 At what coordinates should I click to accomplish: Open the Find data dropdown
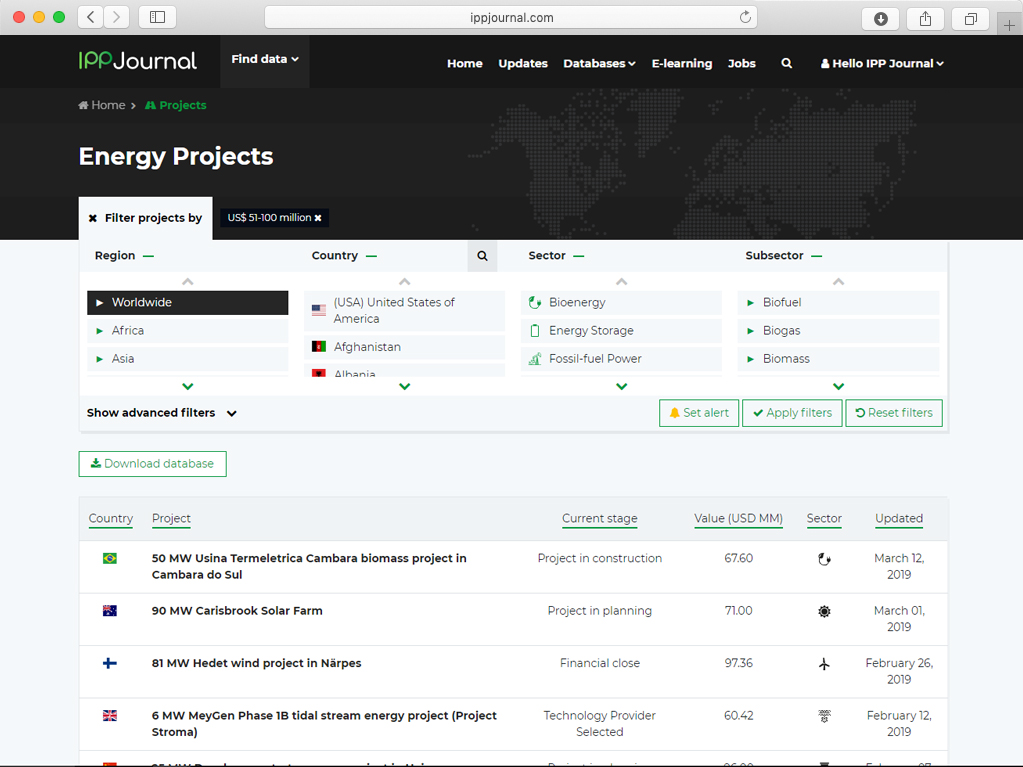(264, 60)
